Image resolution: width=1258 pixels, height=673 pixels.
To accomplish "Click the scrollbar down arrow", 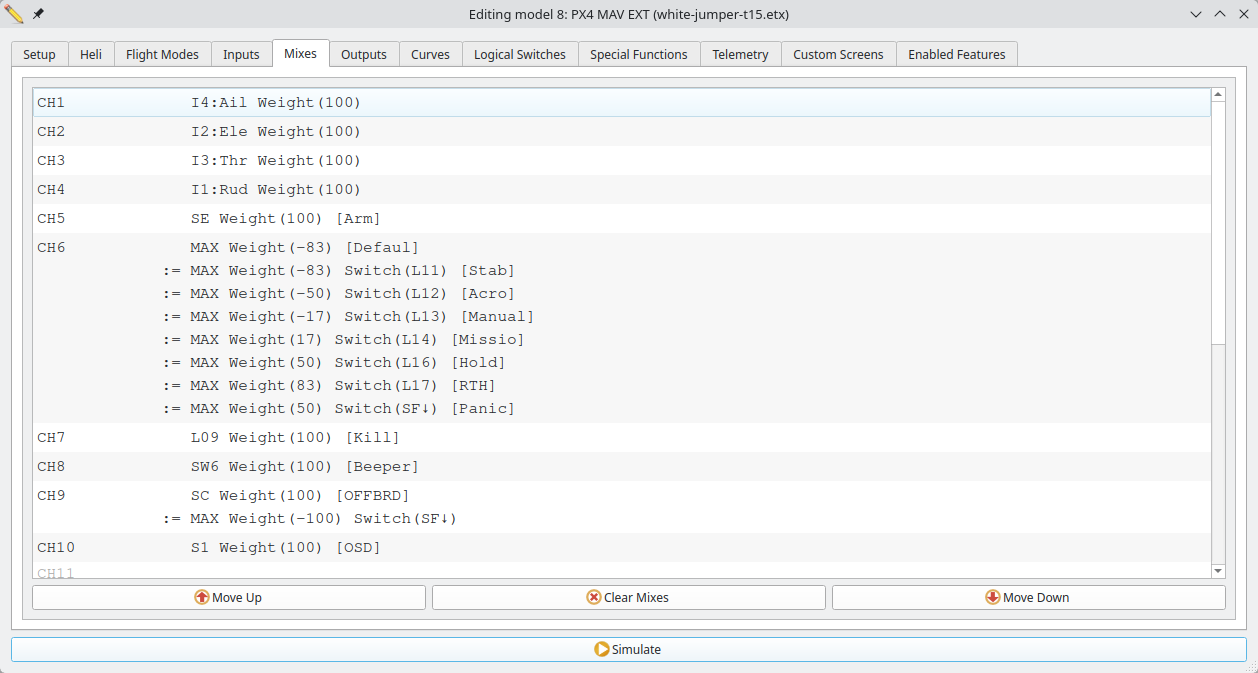I will pyautogui.click(x=1218, y=570).
